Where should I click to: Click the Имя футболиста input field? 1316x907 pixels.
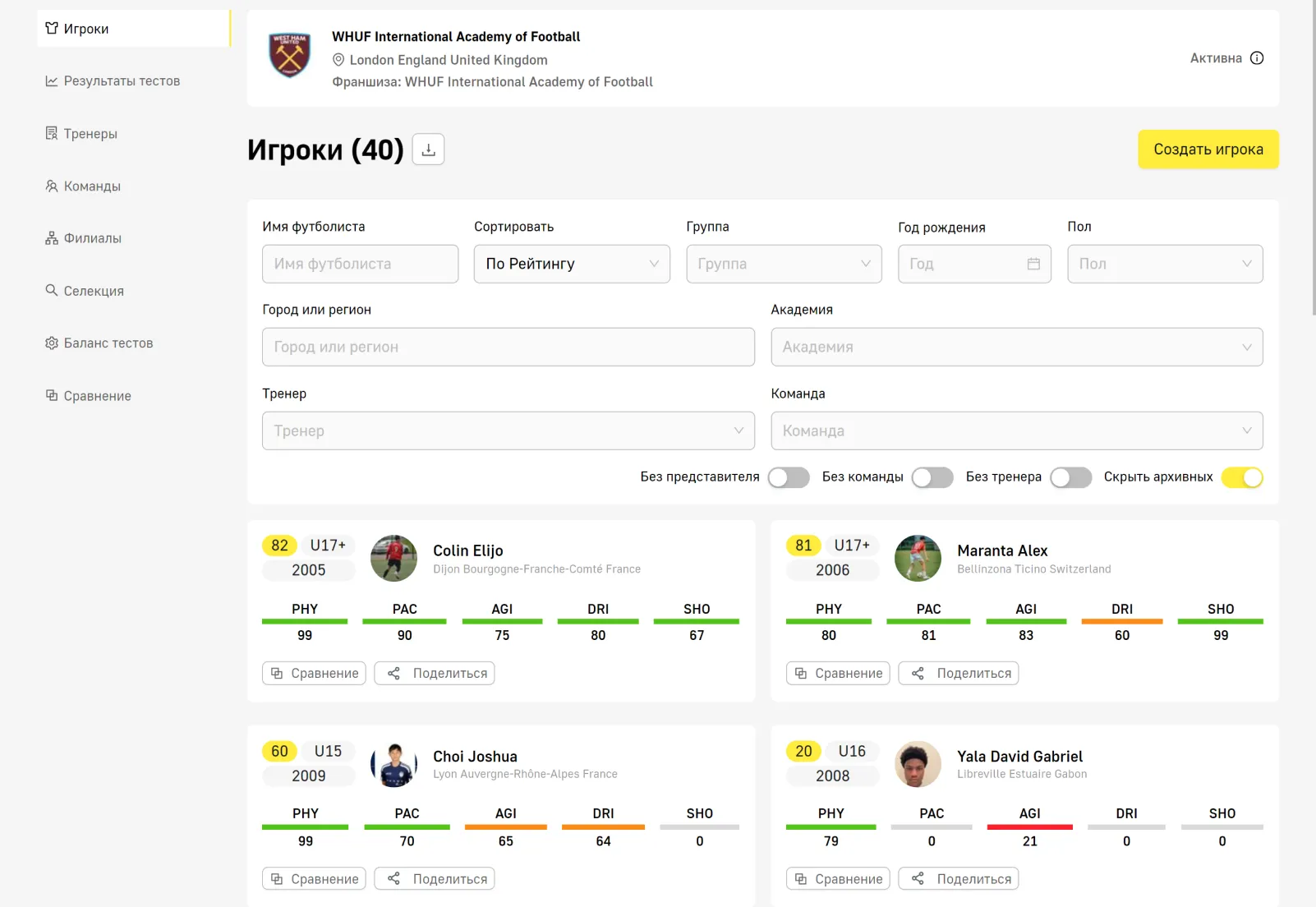tap(360, 264)
